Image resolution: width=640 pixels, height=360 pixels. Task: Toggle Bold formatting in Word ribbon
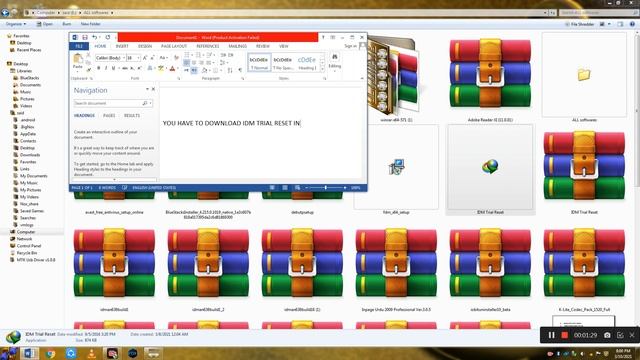98,68
